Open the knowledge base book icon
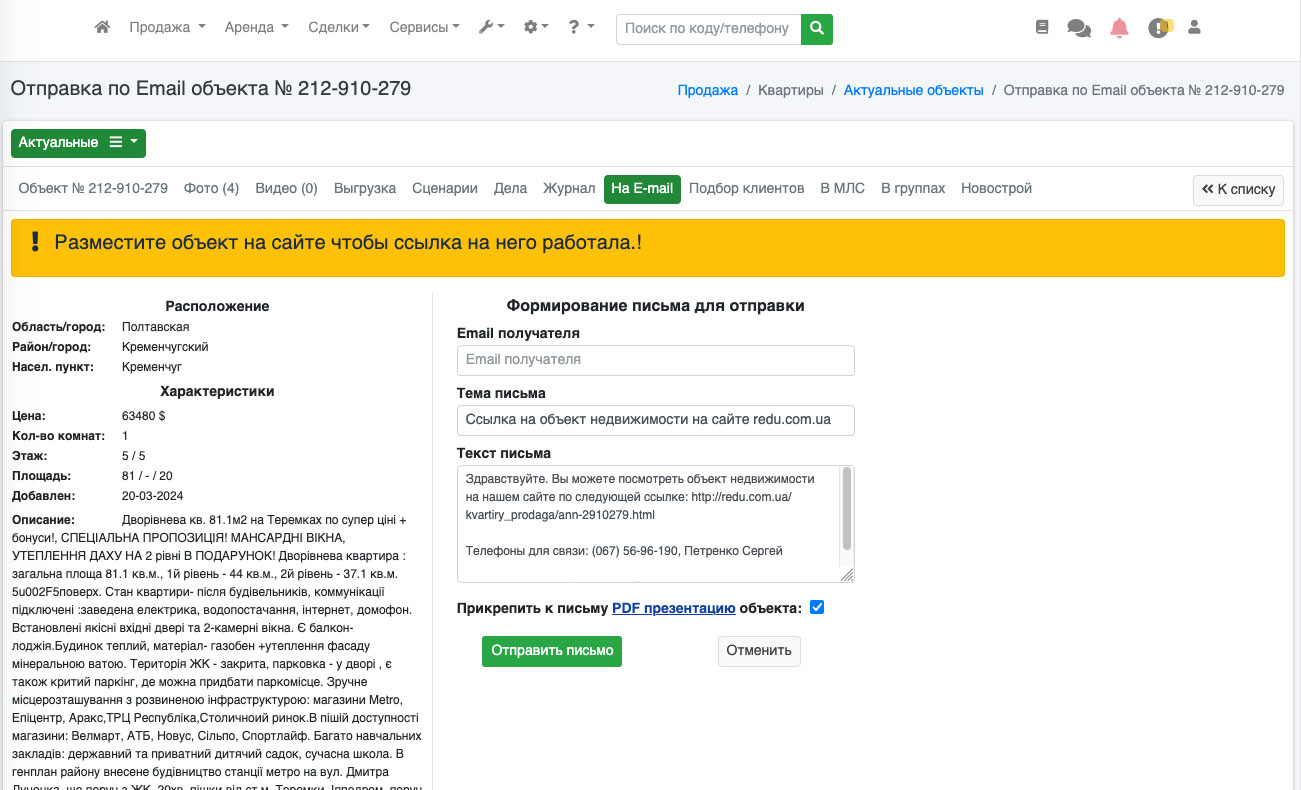Image resolution: width=1301 pixels, height=790 pixels. click(1042, 28)
